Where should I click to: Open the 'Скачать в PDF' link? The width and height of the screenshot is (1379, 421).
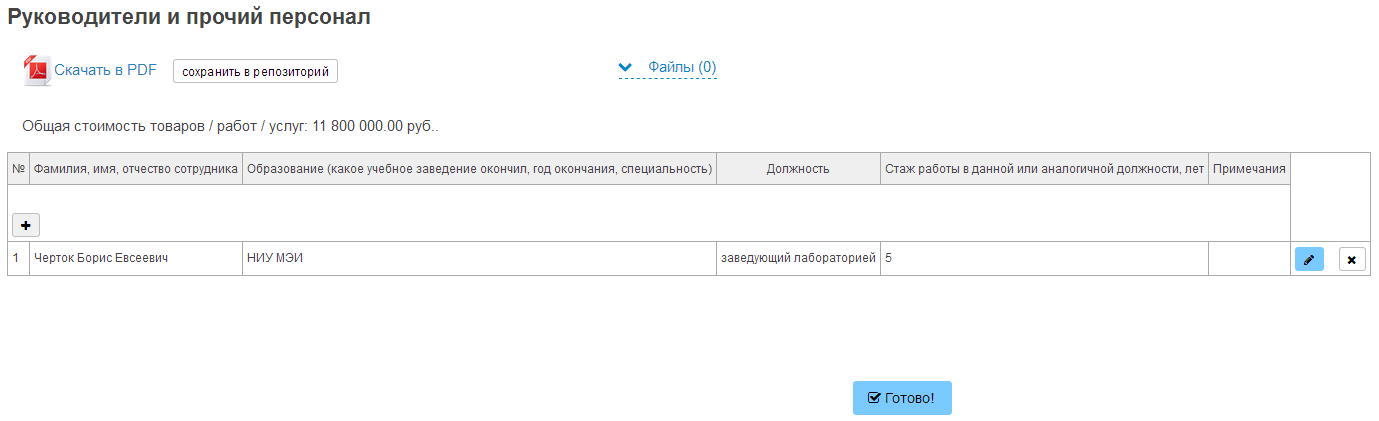[105, 70]
